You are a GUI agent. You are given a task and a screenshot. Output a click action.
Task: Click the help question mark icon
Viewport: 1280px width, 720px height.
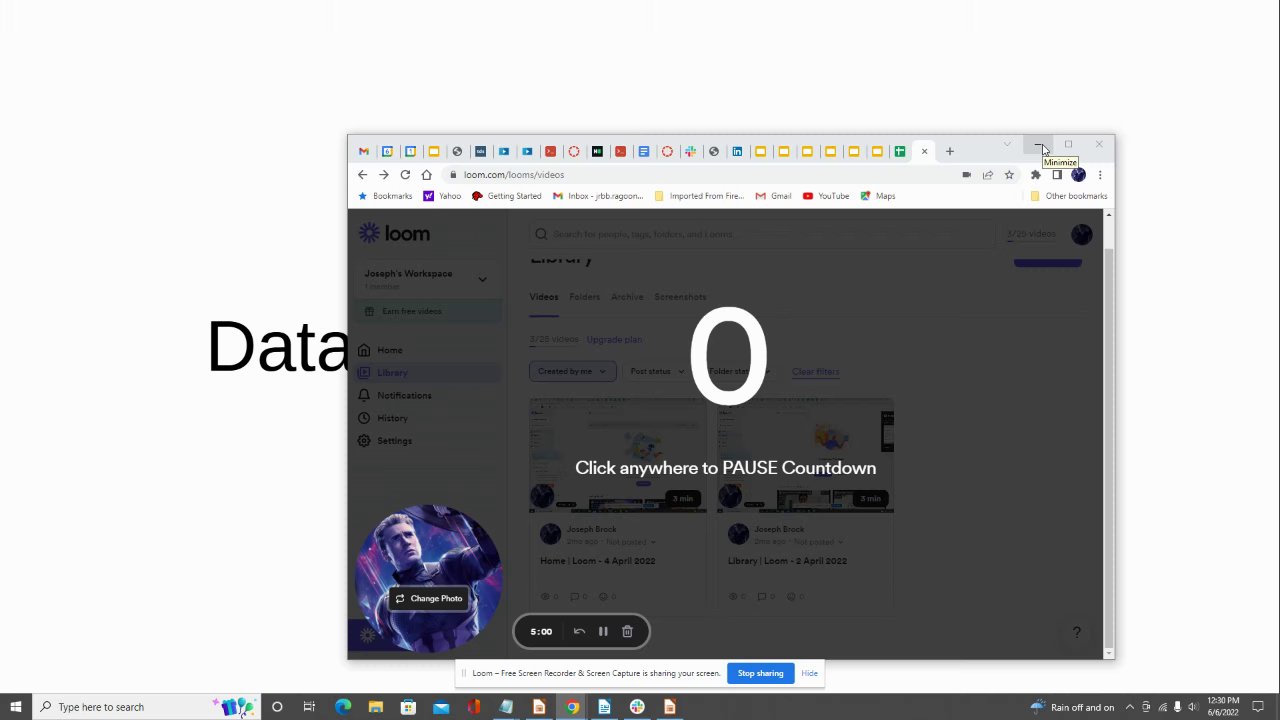(1076, 632)
